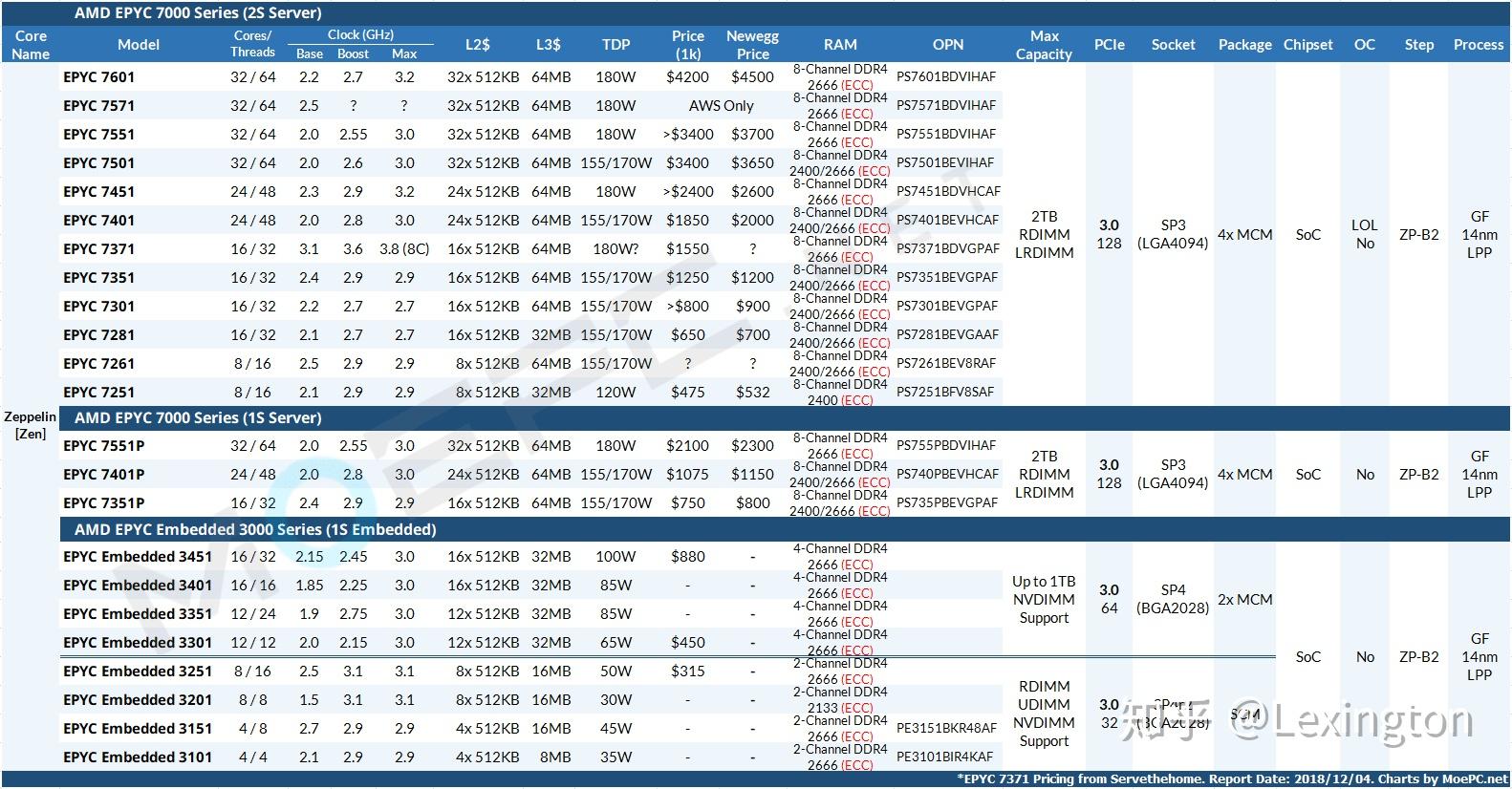Viewport: 1512px width, 789px height.
Task: Click the "$532" Newegg price cell
Action: (x=753, y=393)
